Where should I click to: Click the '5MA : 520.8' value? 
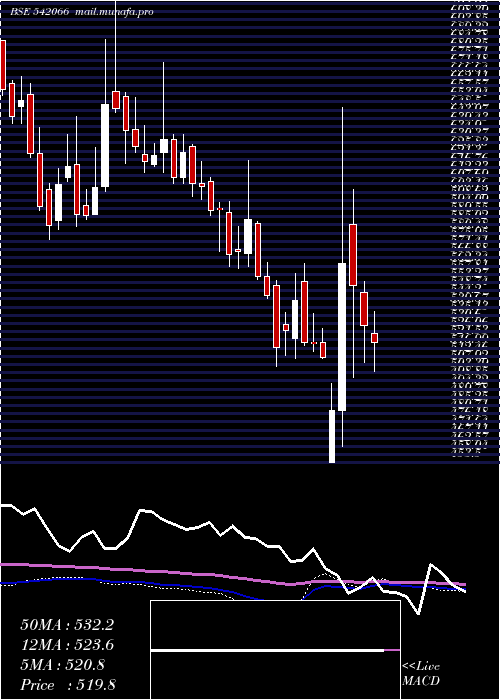[62, 665]
